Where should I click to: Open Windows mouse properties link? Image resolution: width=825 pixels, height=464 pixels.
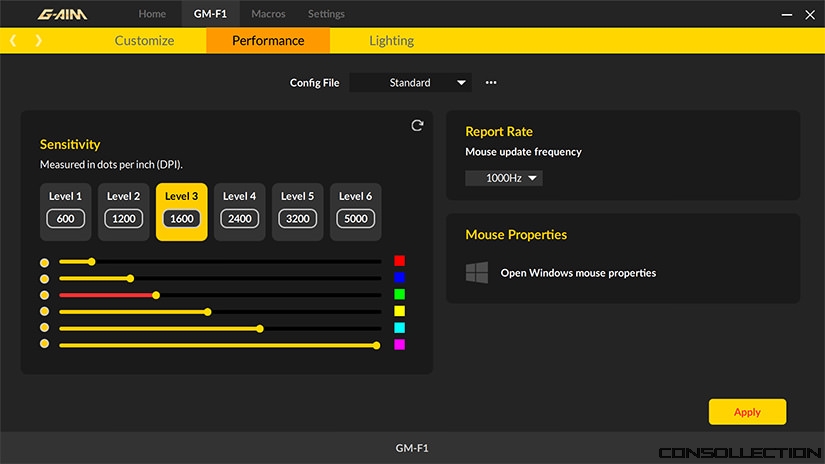tap(578, 273)
